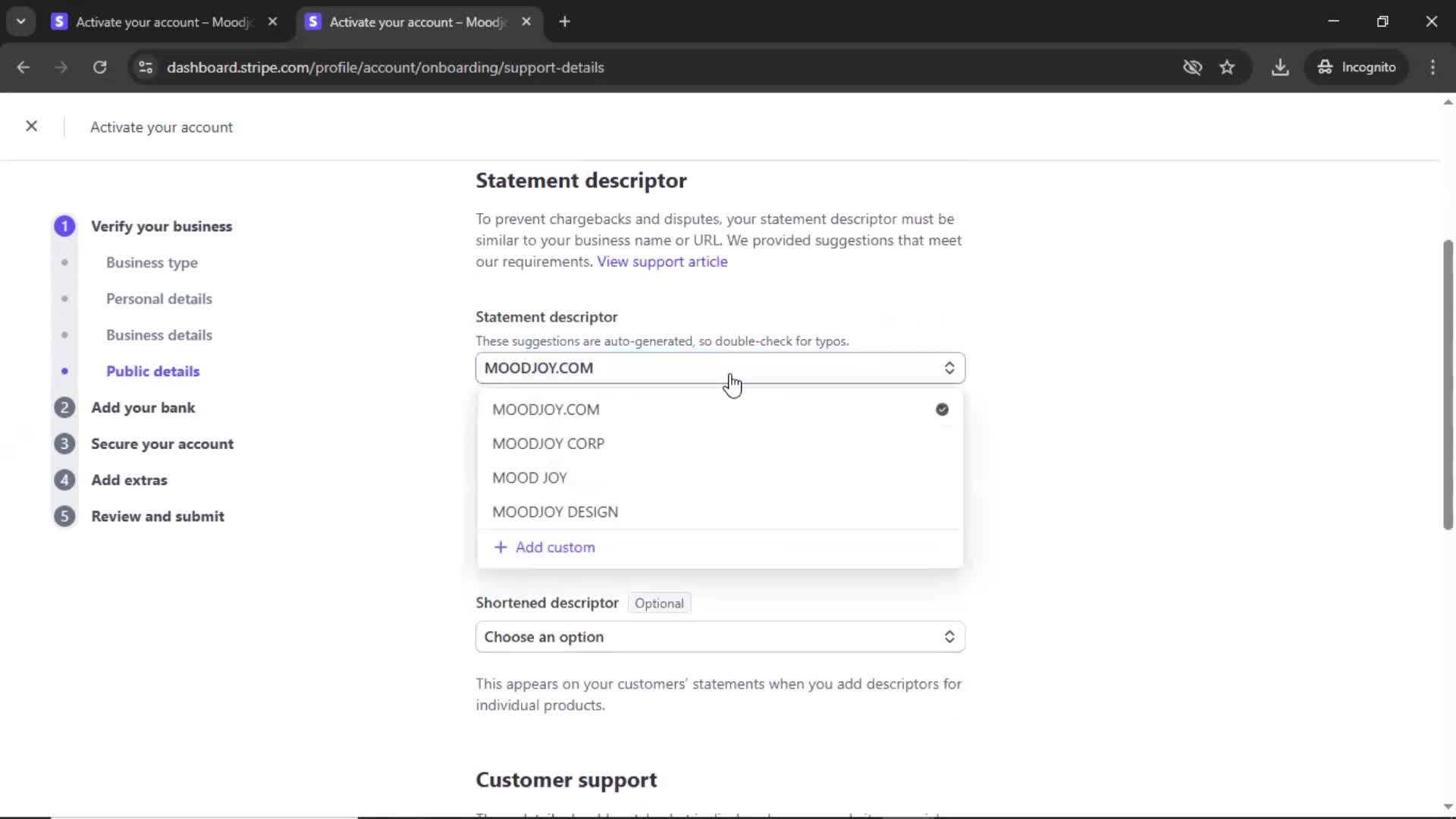Open Chrome three-dot menu
This screenshot has width=1456, height=819.
(1432, 67)
